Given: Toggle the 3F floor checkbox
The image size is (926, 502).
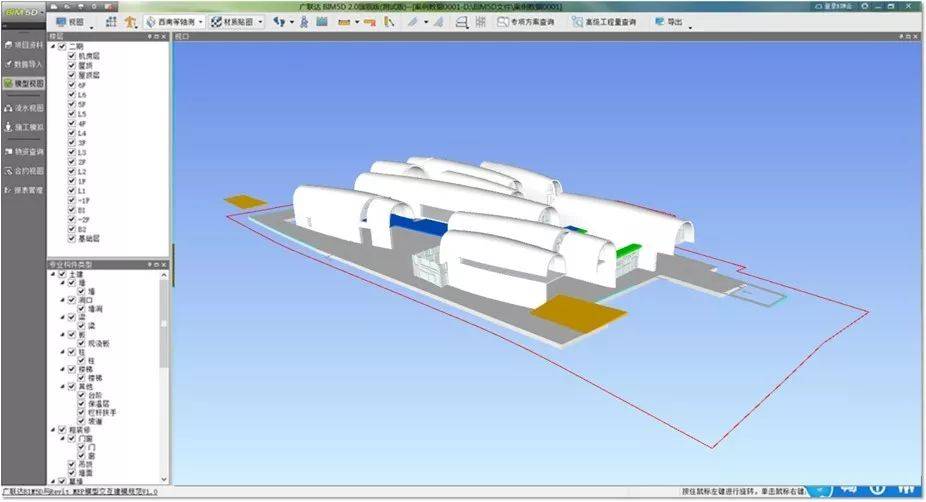Looking at the screenshot, I should tap(72, 143).
